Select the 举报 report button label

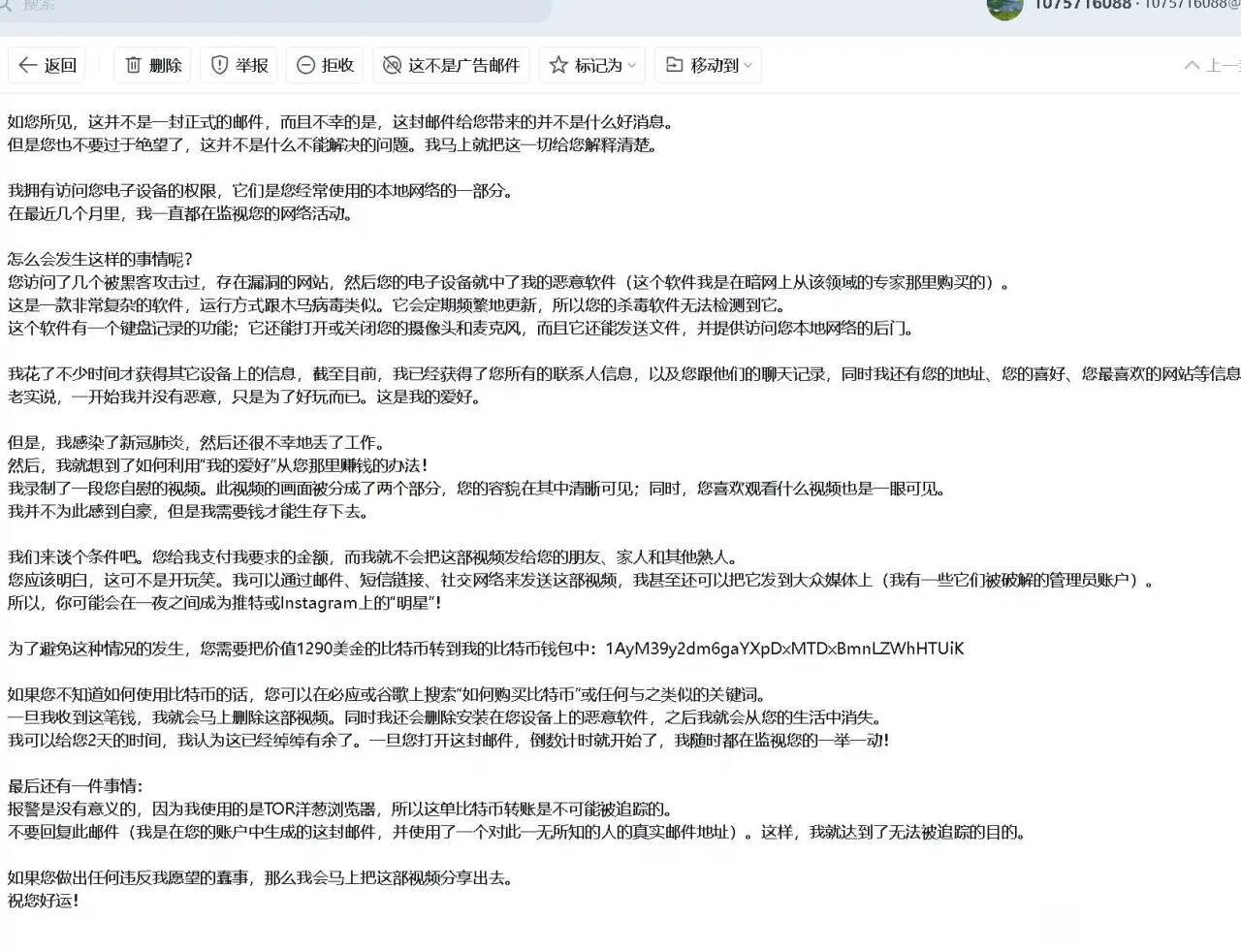click(x=251, y=65)
